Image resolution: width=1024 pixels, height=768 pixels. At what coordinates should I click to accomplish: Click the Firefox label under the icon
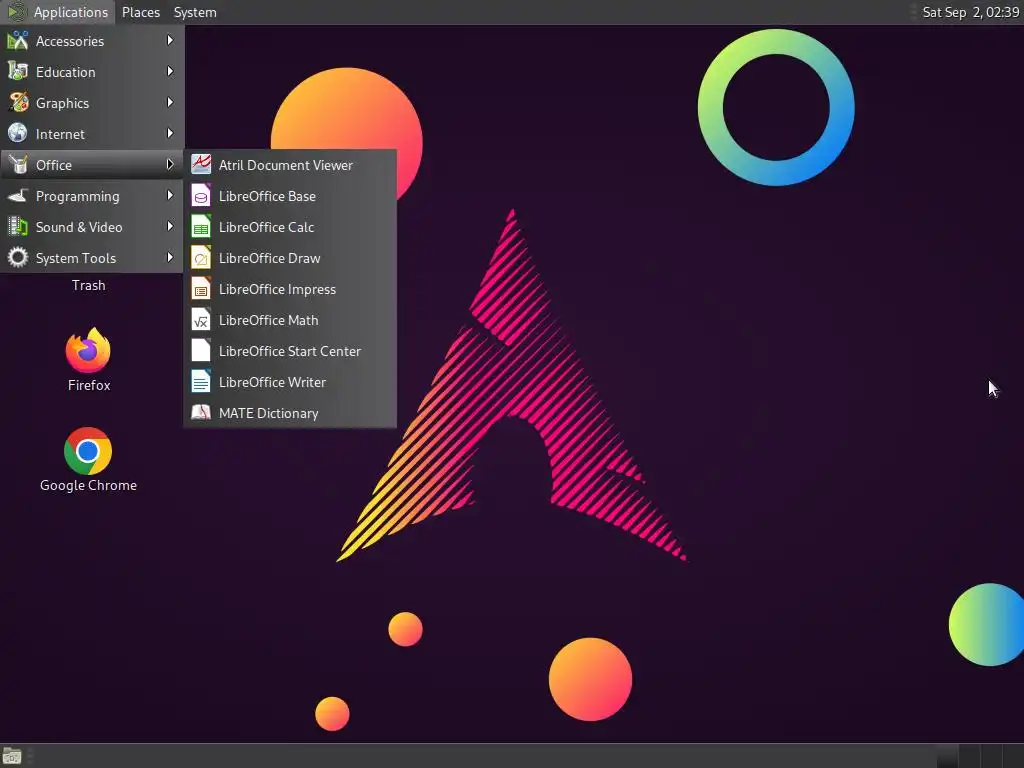[89, 385]
